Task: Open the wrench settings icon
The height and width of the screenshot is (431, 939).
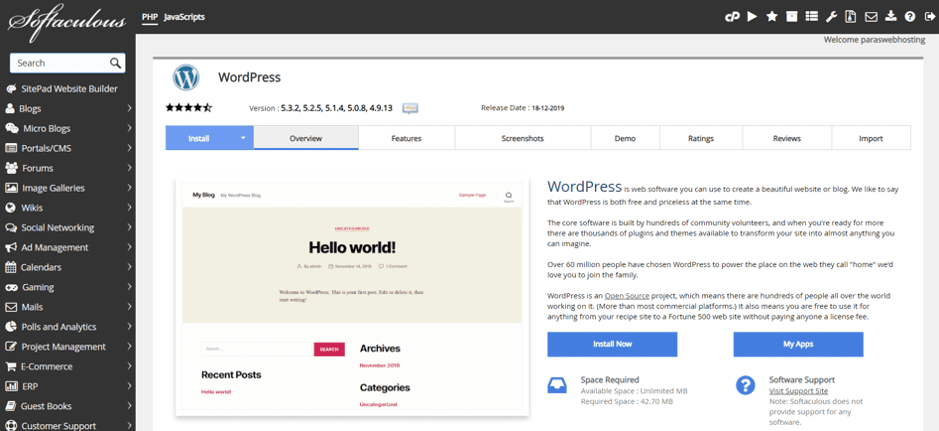Action: (x=831, y=17)
